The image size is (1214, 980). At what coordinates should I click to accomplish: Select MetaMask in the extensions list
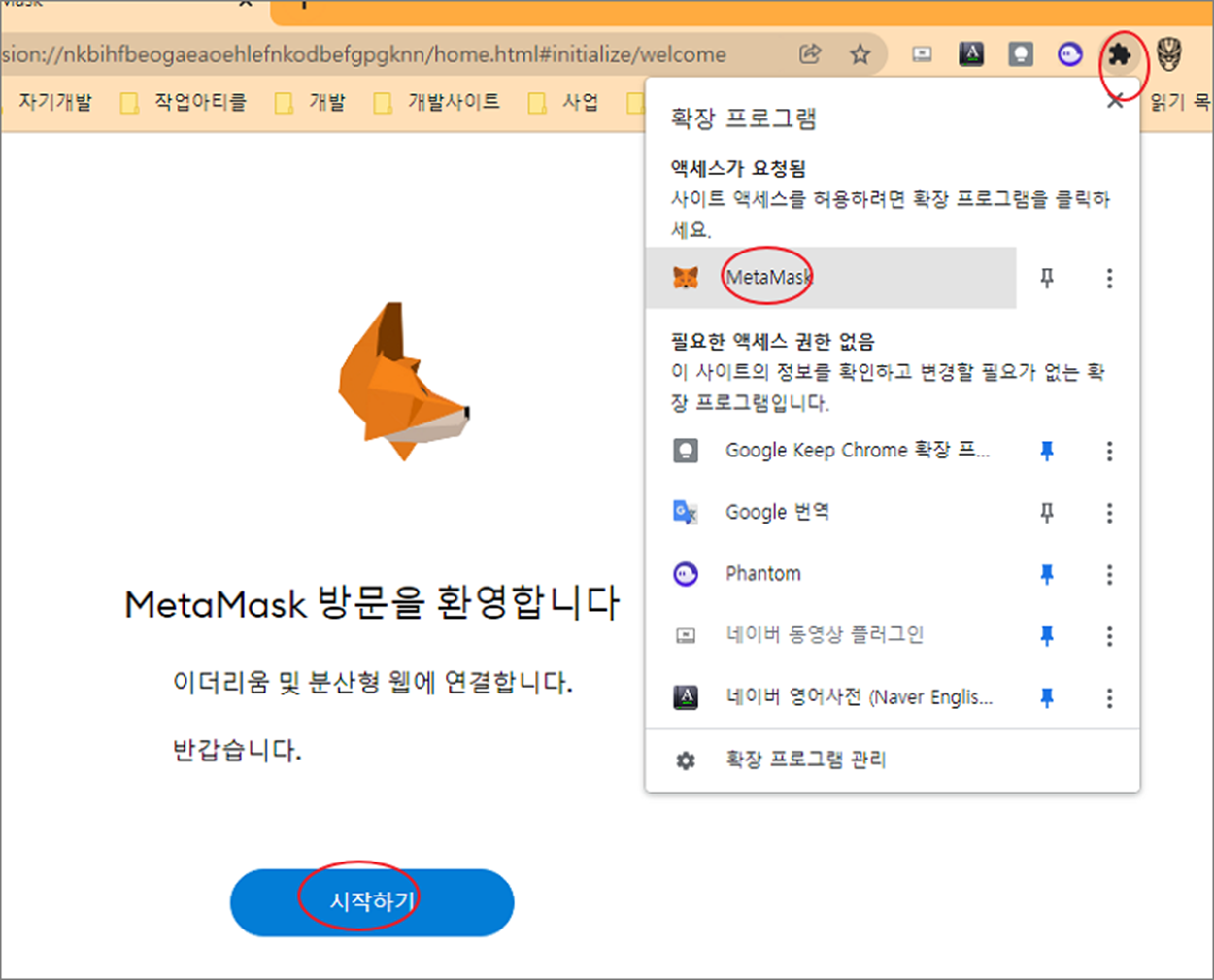pyautogui.click(x=831, y=278)
